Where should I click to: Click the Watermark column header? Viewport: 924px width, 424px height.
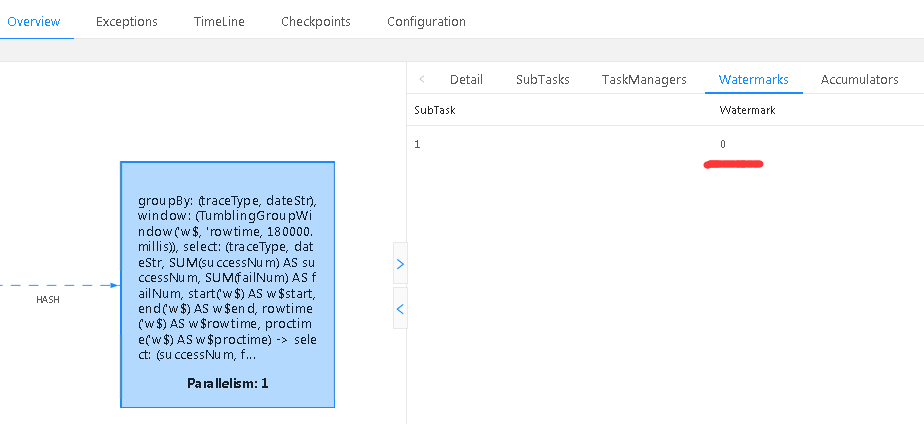[747, 110]
